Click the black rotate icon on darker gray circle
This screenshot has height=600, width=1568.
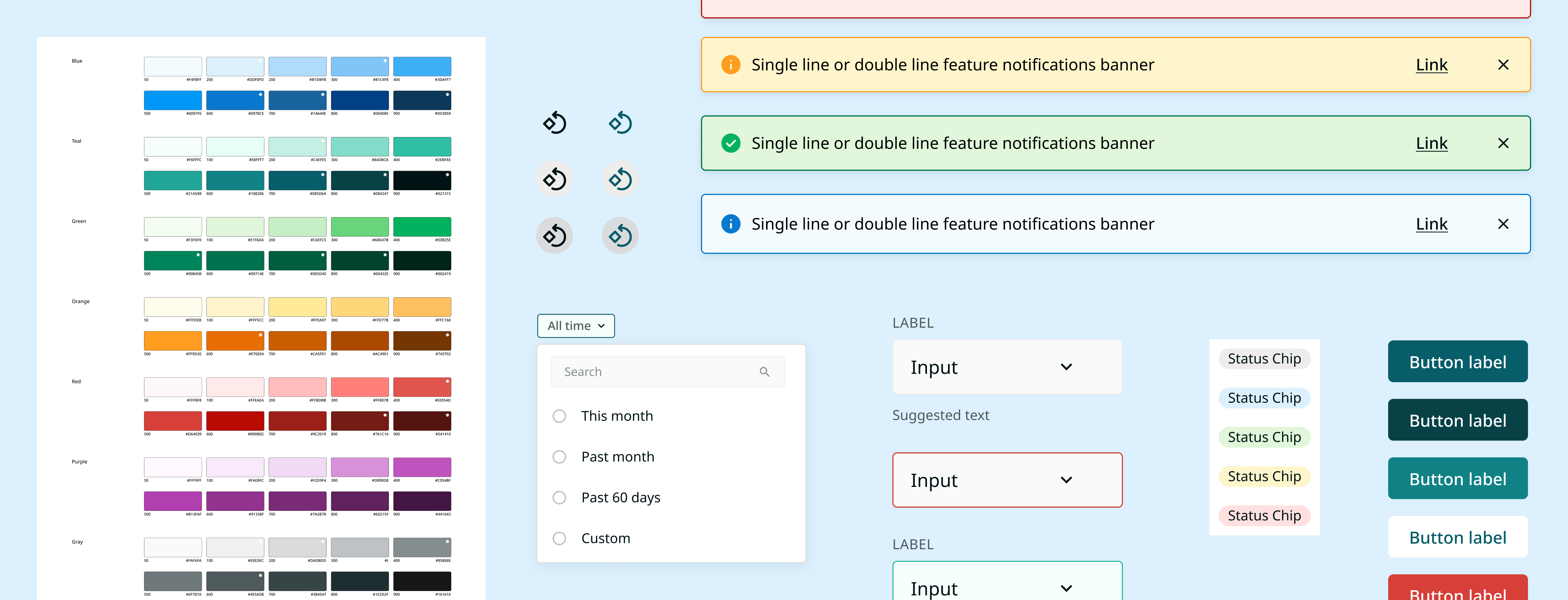point(555,236)
